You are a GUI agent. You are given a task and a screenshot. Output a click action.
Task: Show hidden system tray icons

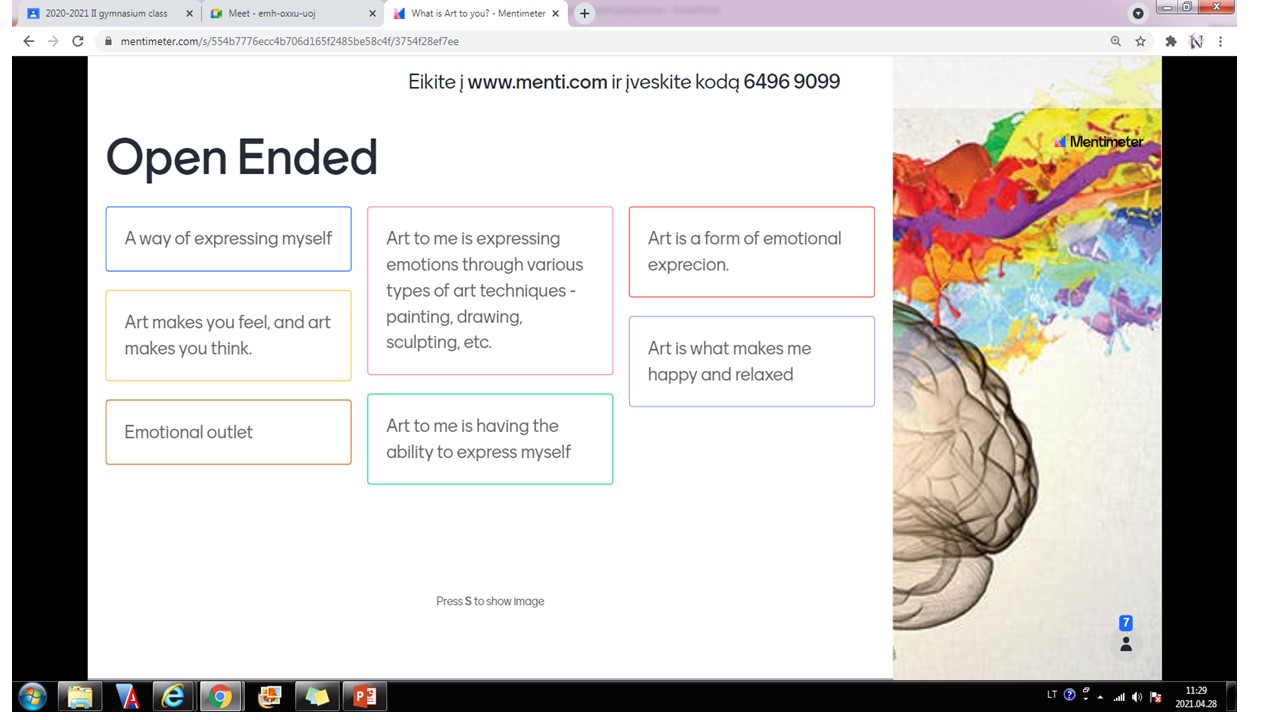coord(1100,697)
